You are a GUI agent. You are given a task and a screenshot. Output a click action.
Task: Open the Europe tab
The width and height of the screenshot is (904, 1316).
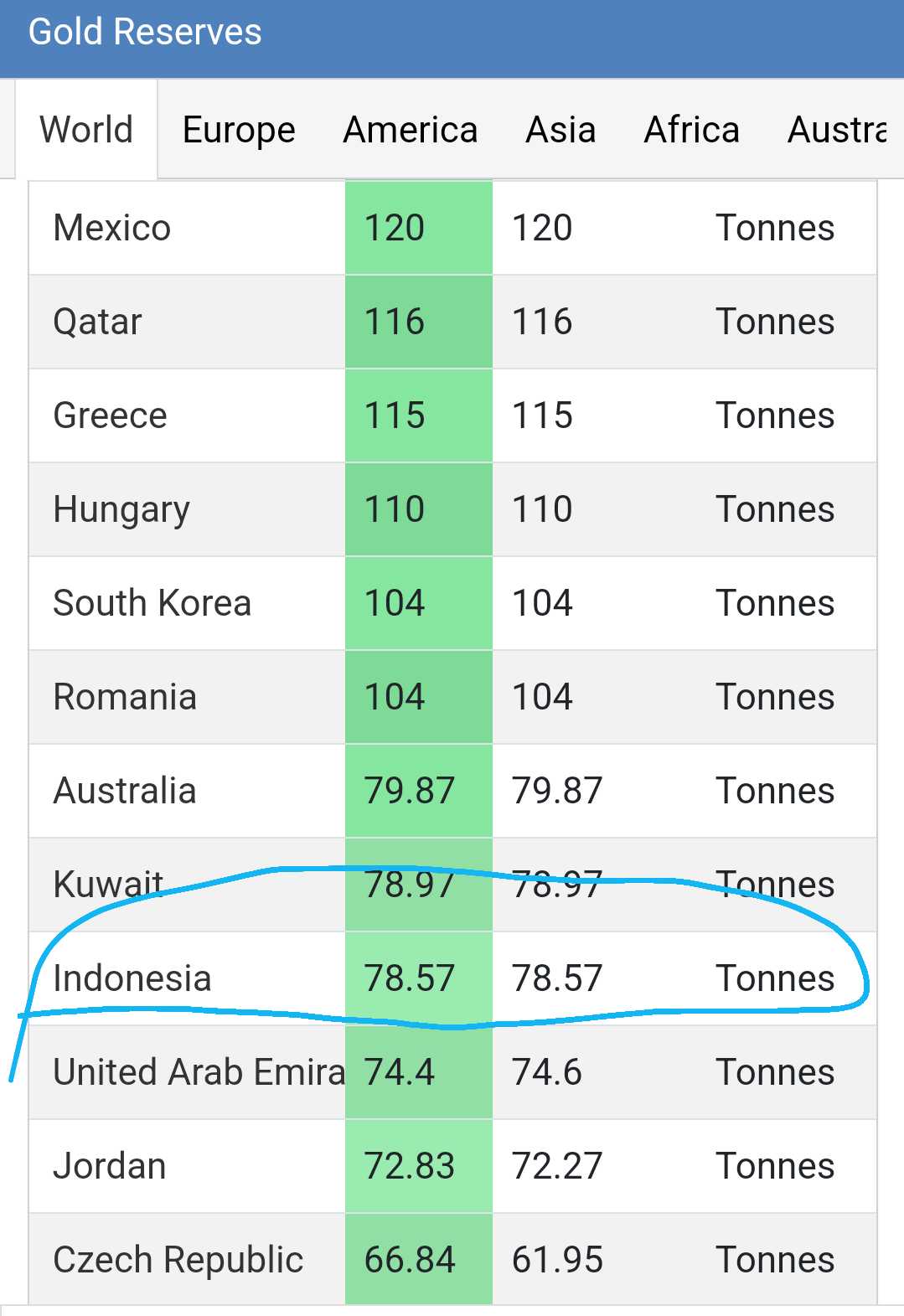[x=239, y=130]
